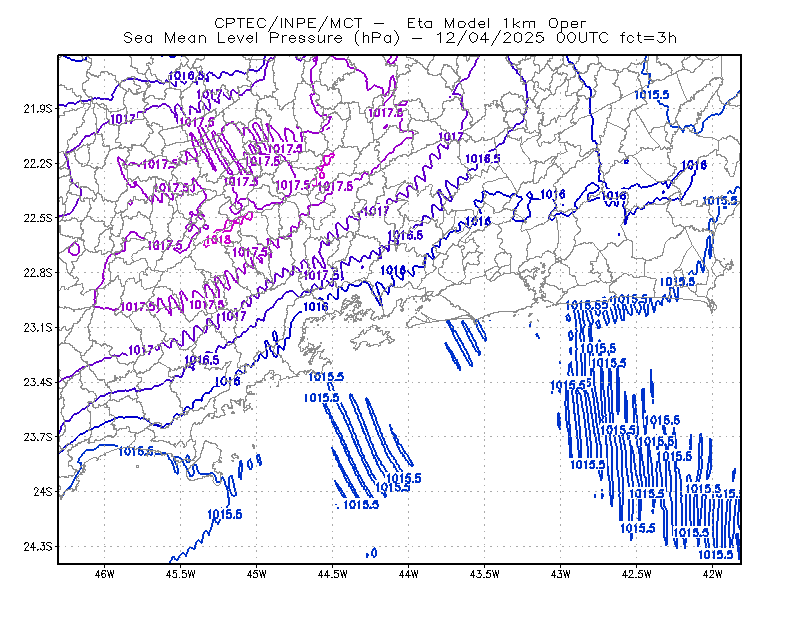Select the 21.9S latitude axis label
The width and height of the screenshot is (800, 618).
pos(38,109)
